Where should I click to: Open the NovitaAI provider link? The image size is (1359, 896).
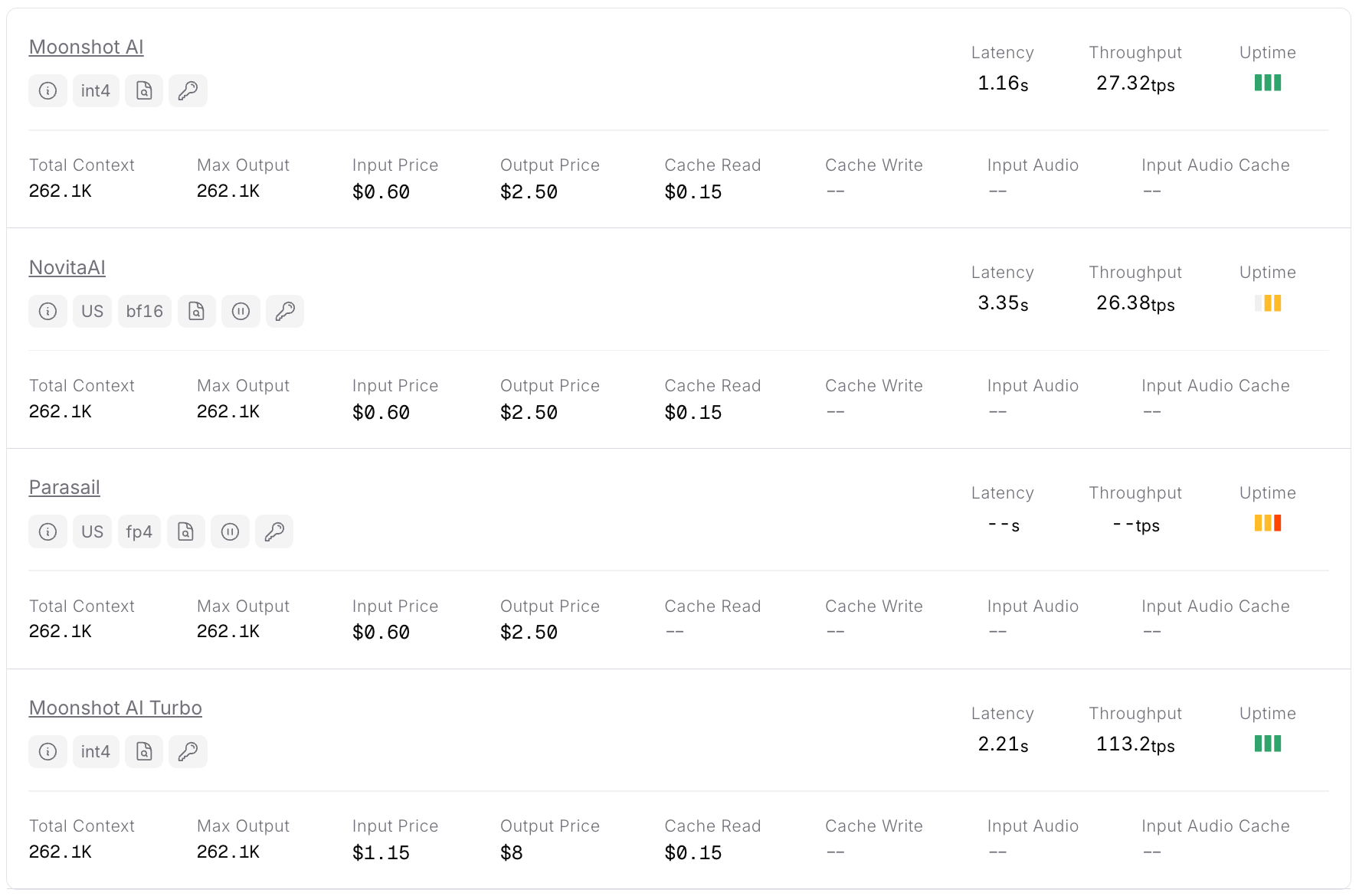point(67,268)
